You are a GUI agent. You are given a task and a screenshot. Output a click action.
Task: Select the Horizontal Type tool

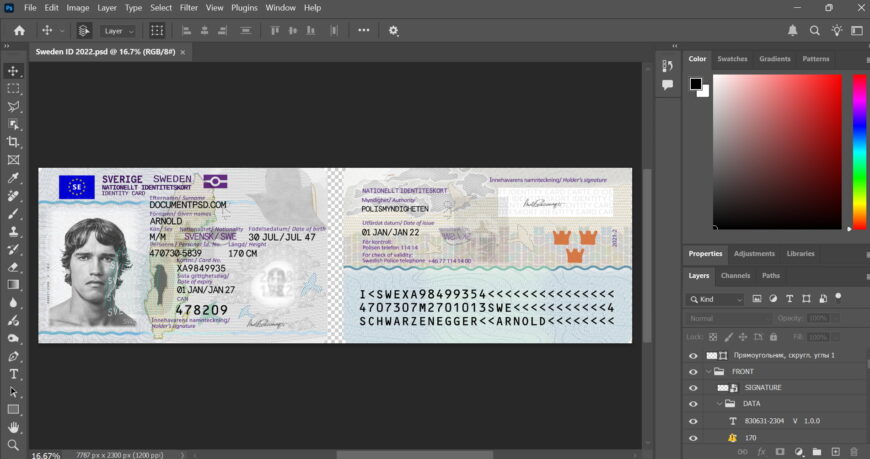(13, 374)
